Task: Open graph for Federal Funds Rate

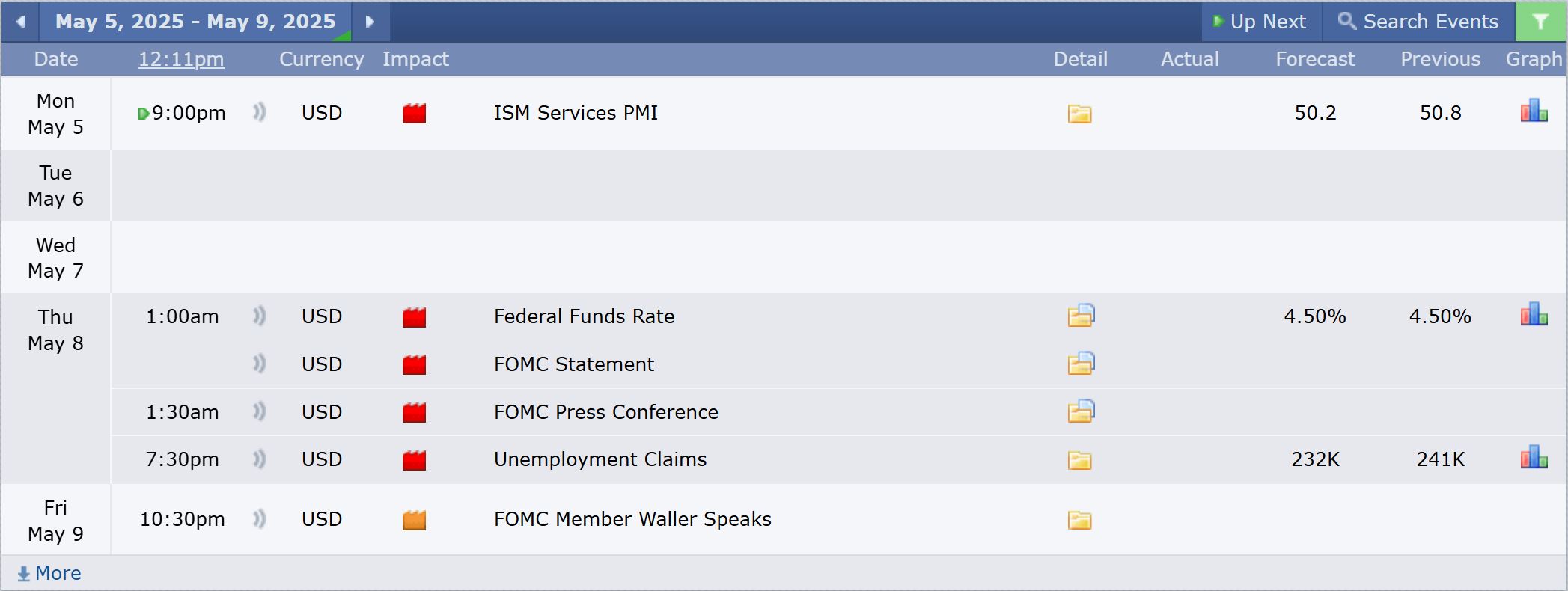Action: [x=1534, y=314]
